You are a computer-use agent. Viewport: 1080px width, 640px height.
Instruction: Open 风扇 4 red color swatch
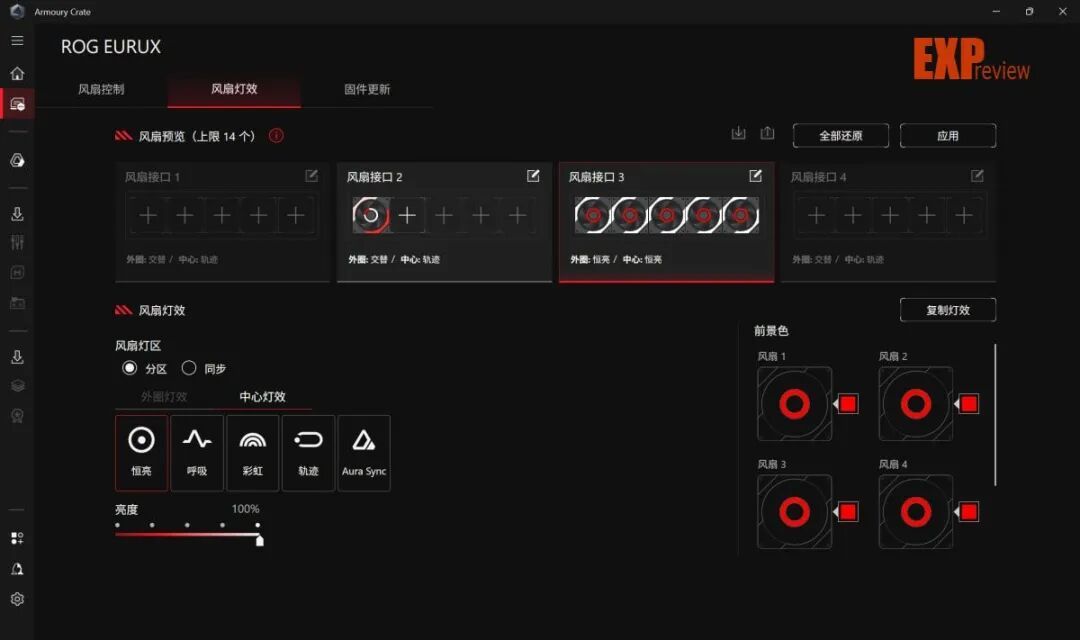pos(969,512)
